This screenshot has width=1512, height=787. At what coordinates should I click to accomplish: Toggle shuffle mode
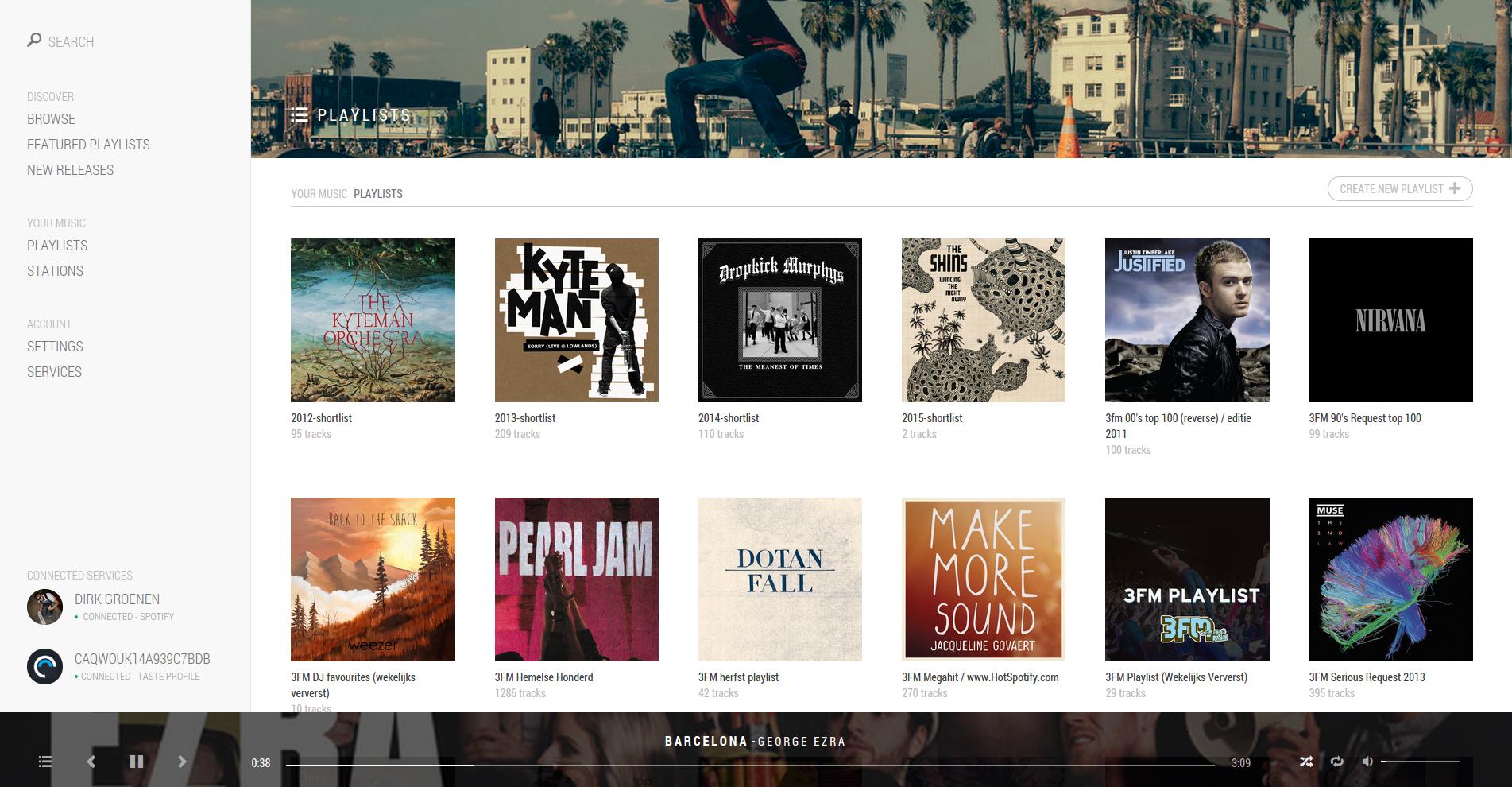(1306, 762)
